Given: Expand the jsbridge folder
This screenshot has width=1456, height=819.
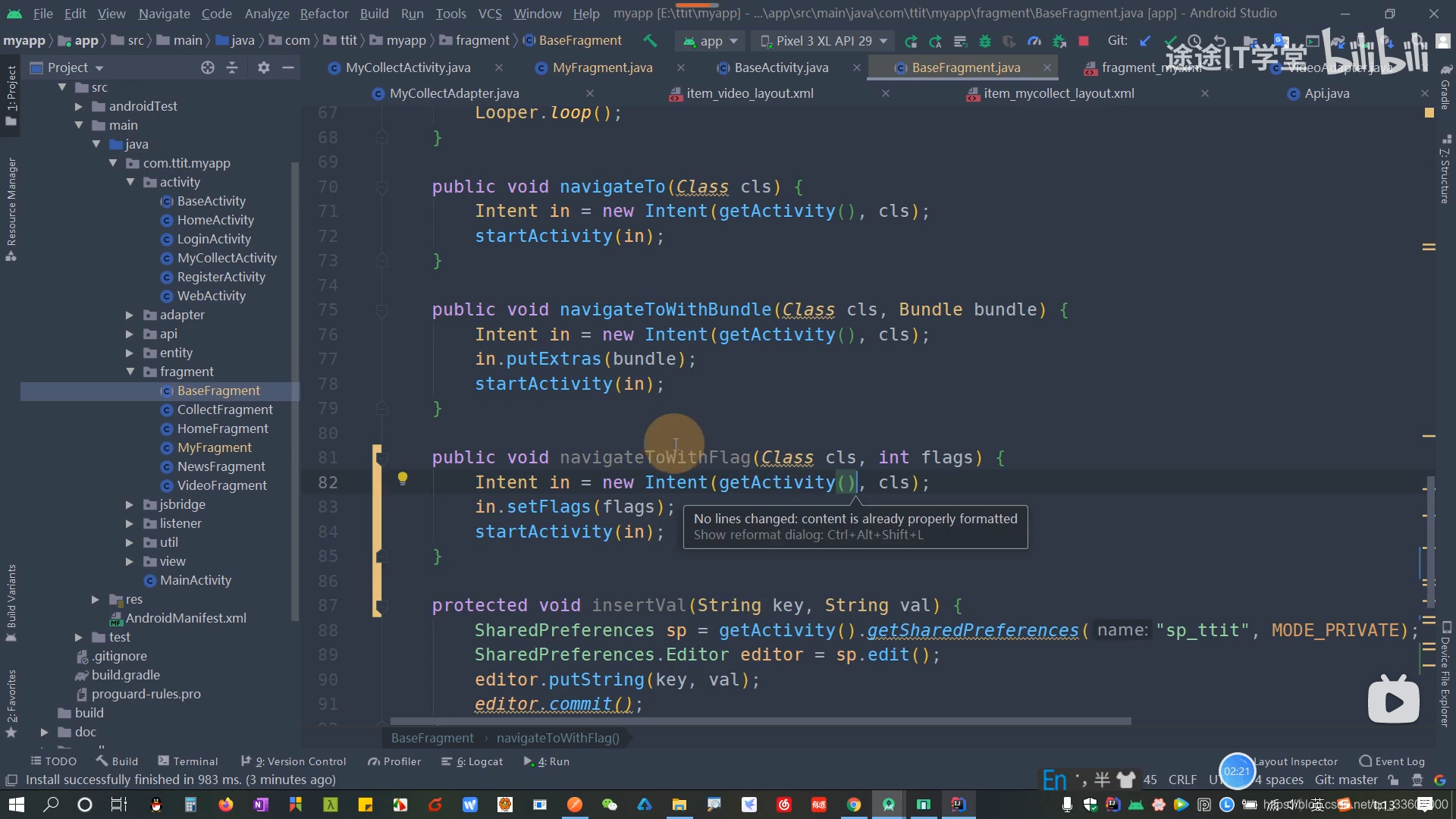Looking at the screenshot, I should point(129,504).
